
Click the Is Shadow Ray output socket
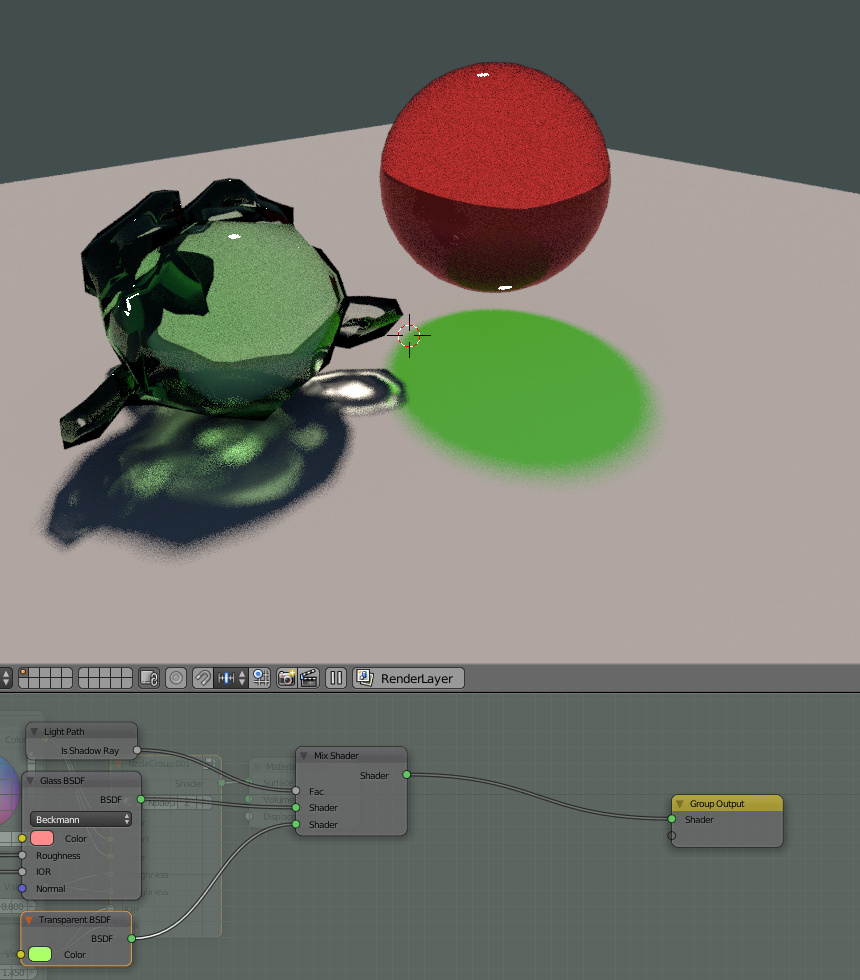click(x=137, y=750)
